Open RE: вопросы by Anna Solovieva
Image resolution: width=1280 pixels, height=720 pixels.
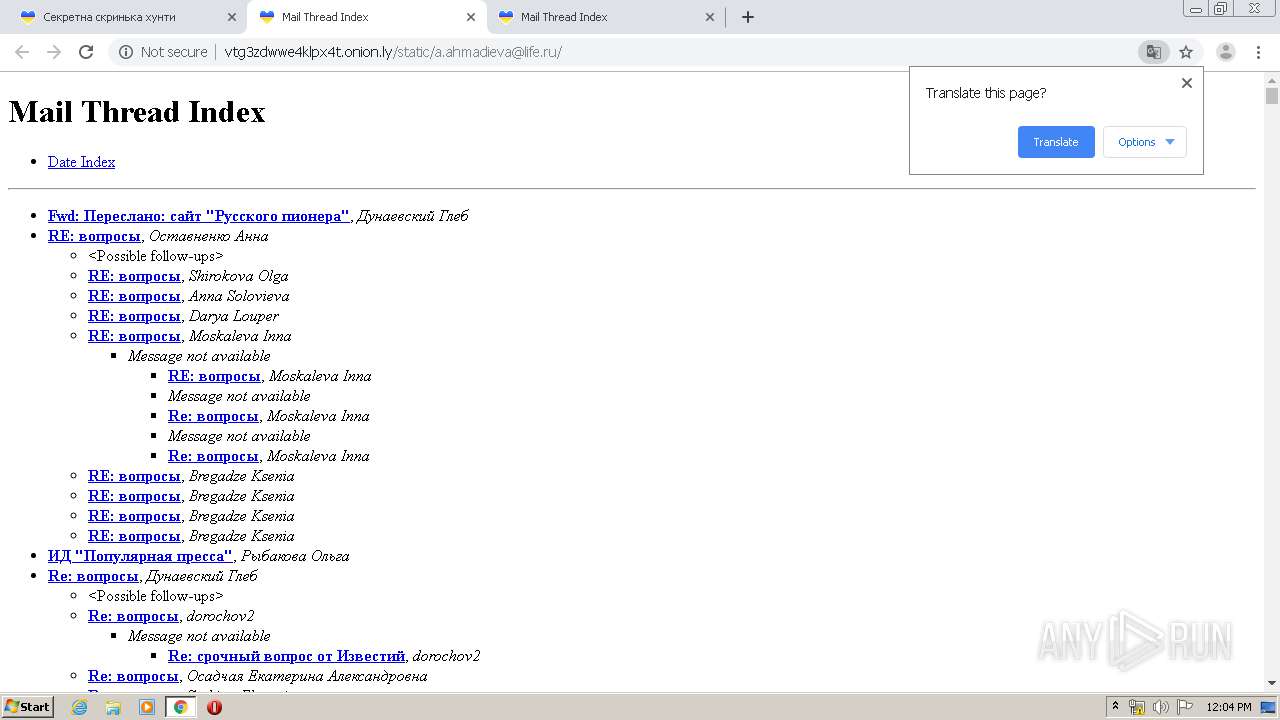(134, 296)
